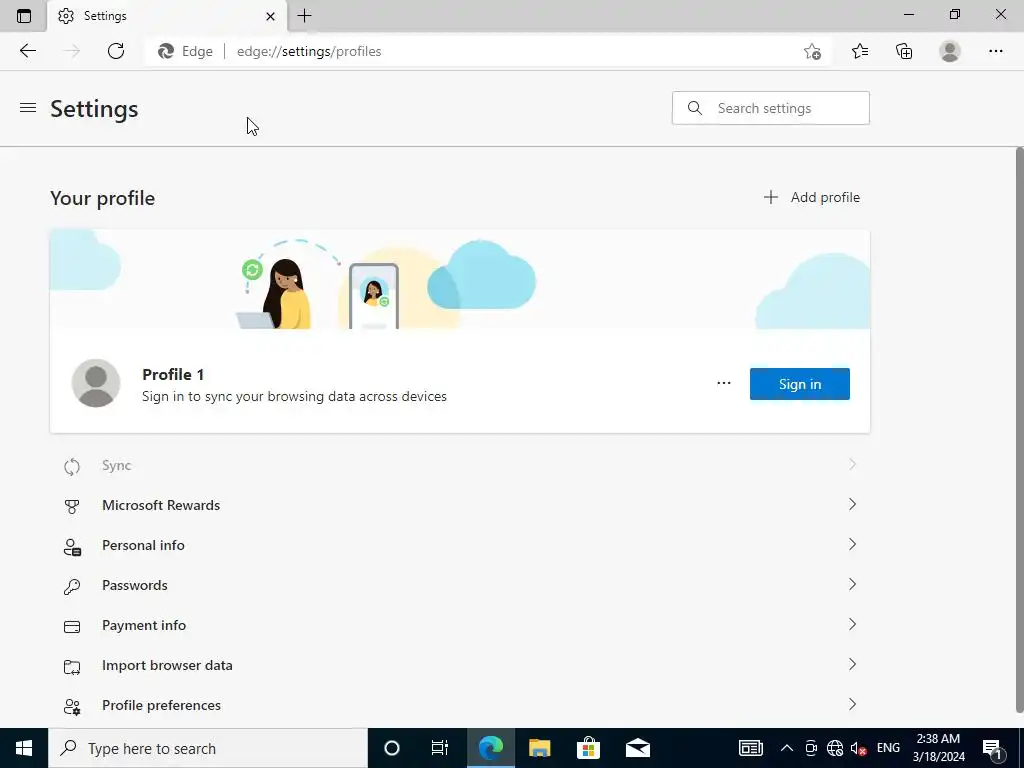Refresh the current page
The height and width of the screenshot is (768, 1024).
tap(116, 51)
